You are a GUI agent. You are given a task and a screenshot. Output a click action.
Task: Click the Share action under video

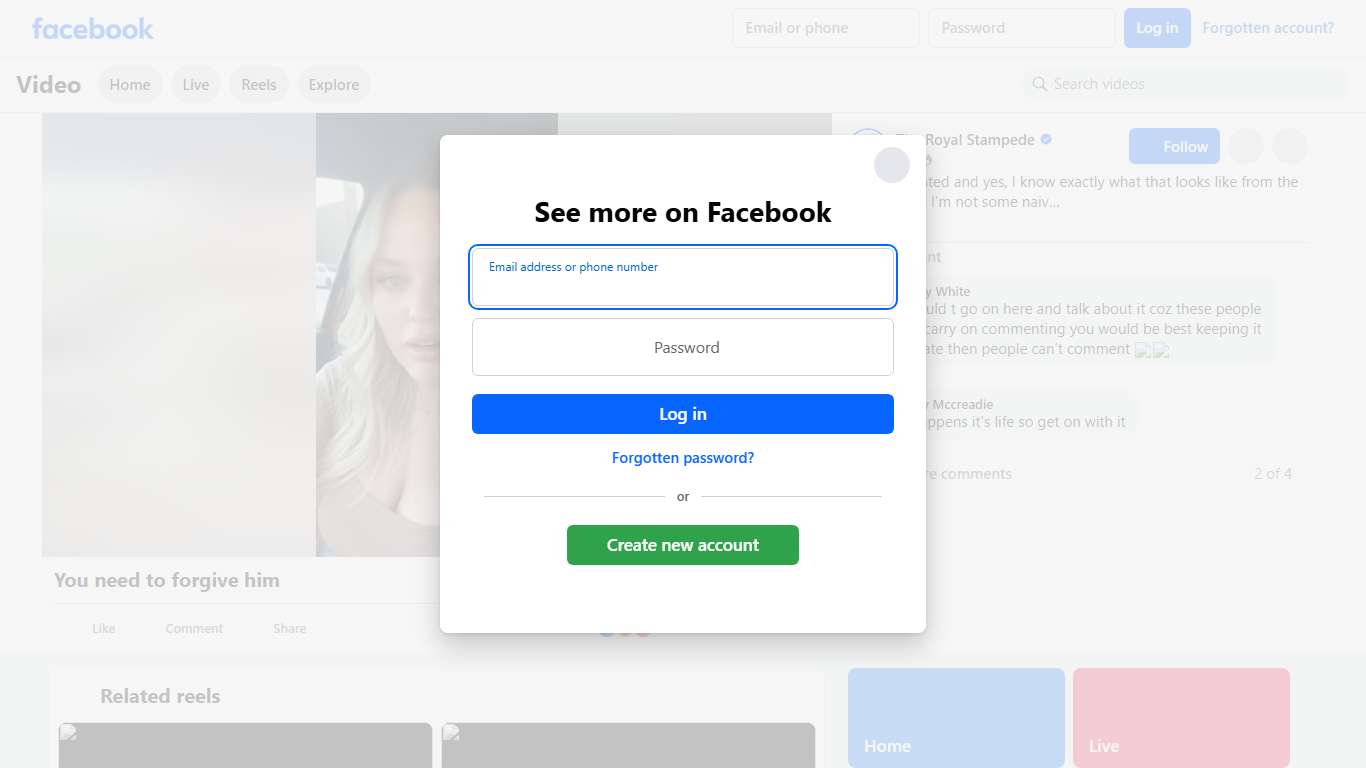pyautogui.click(x=290, y=628)
